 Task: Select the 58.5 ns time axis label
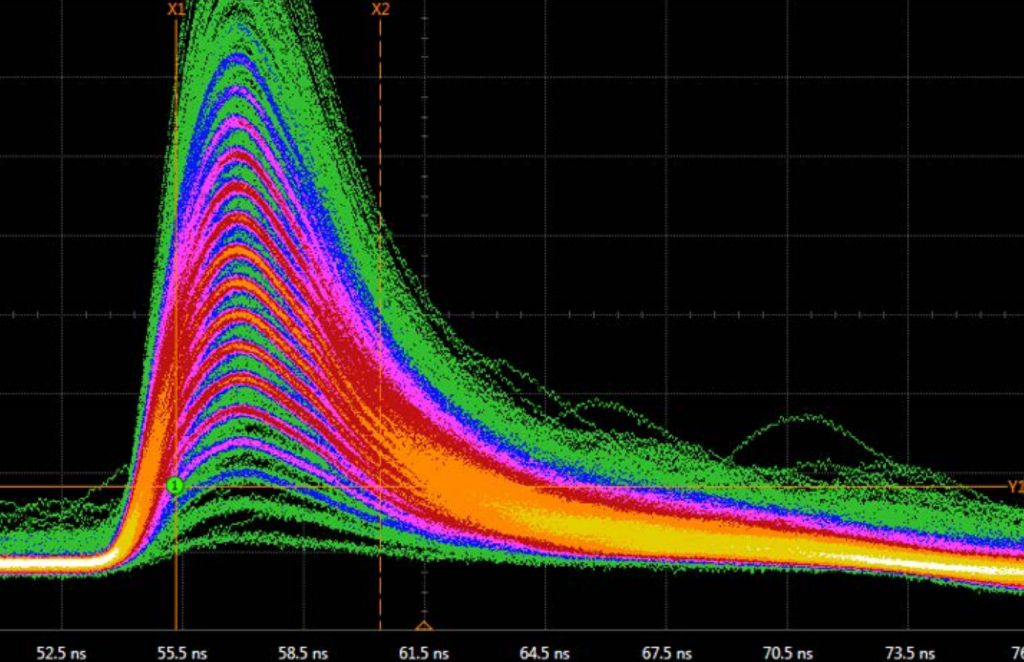click(302, 653)
